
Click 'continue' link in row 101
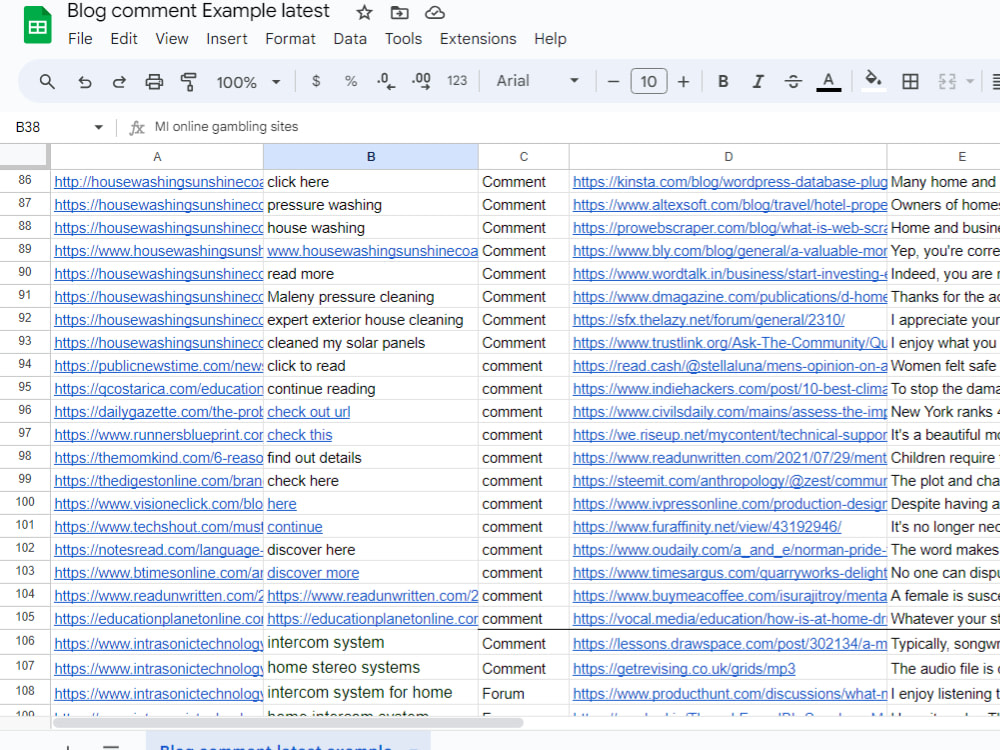[295, 527]
